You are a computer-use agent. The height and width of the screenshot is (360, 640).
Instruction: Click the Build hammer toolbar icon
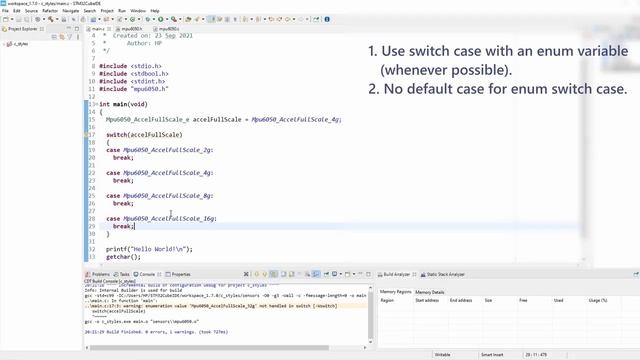coord(51,19)
